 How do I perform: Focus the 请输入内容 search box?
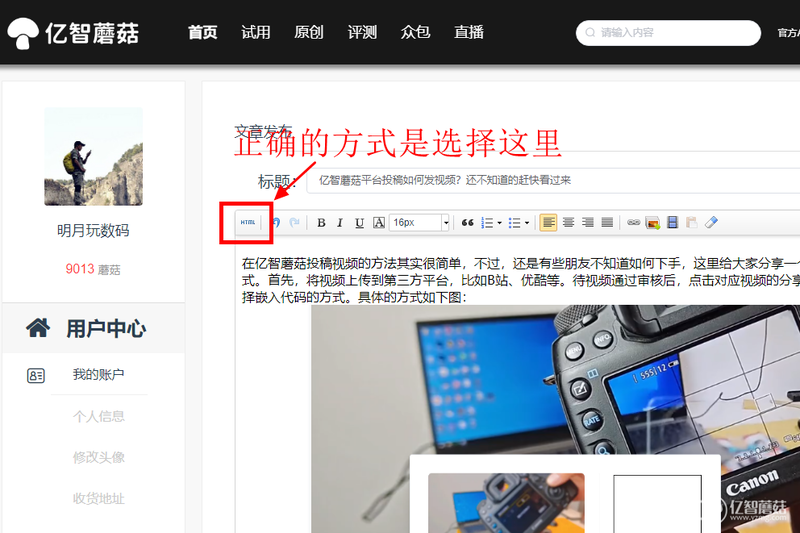tap(668, 33)
